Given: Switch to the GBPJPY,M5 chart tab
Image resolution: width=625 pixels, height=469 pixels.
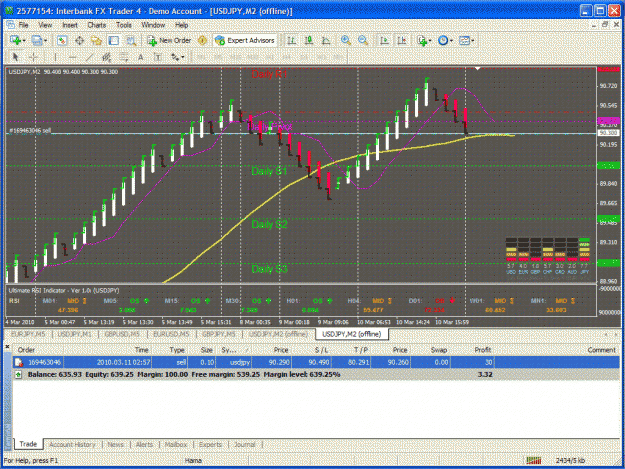Looking at the screenshot, I should 219,334.
